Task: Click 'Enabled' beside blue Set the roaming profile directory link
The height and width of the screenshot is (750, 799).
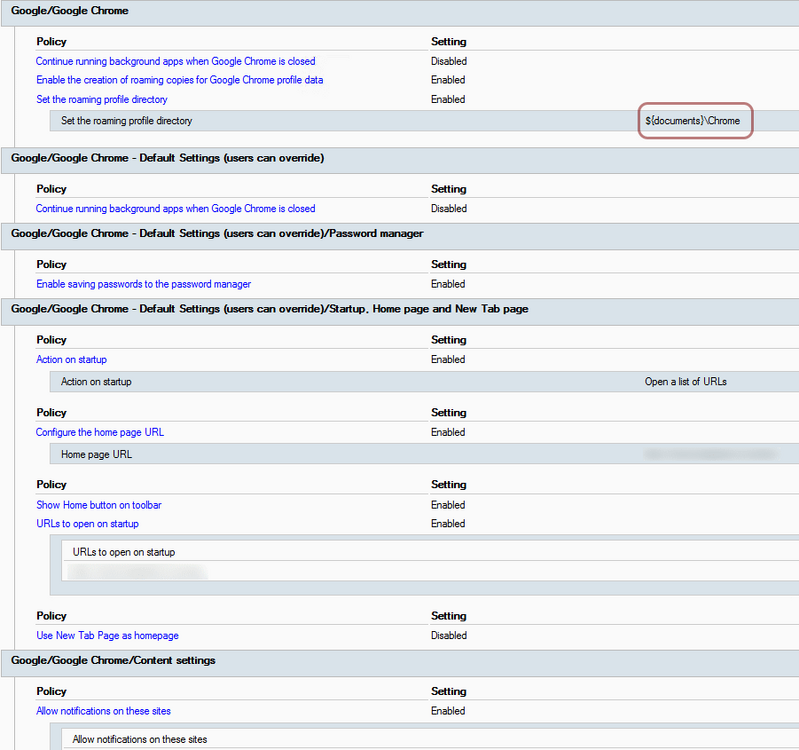Action: point(448,99)
